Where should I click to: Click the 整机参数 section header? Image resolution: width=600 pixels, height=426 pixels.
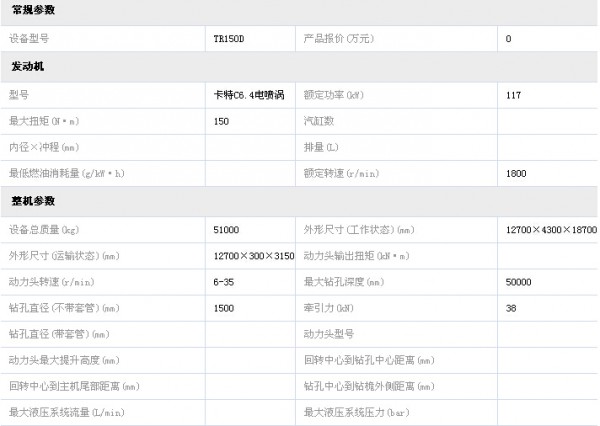click(x=33, y=201)
